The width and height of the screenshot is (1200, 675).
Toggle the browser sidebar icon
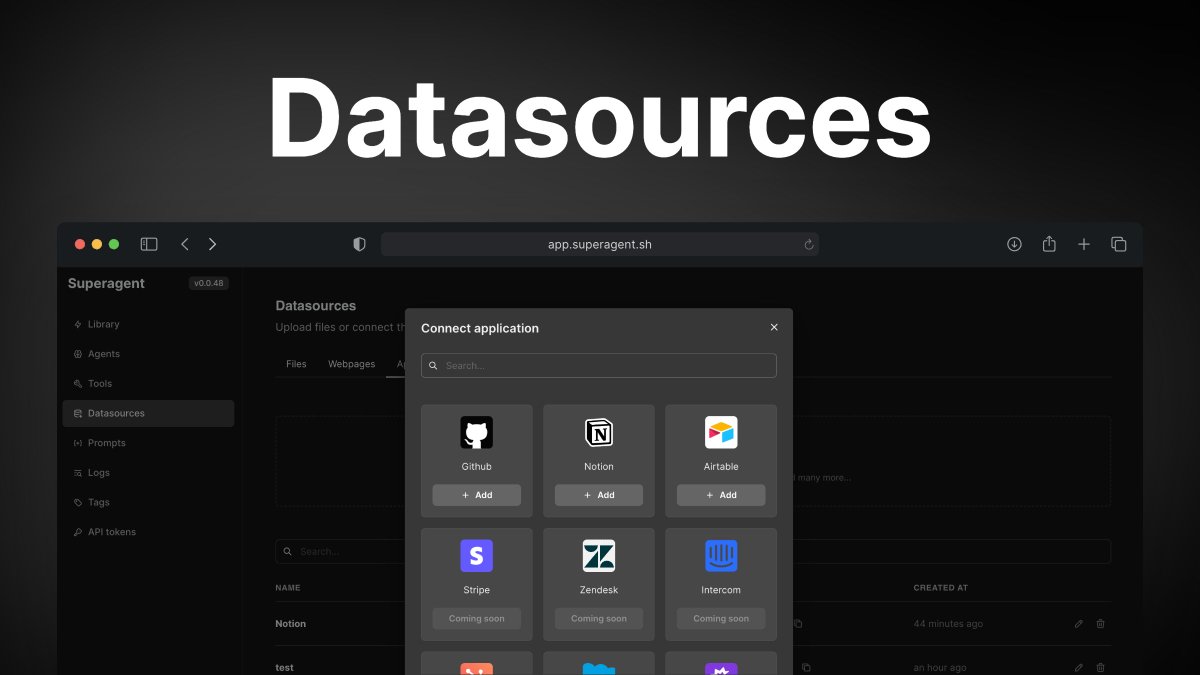[149, 244]
